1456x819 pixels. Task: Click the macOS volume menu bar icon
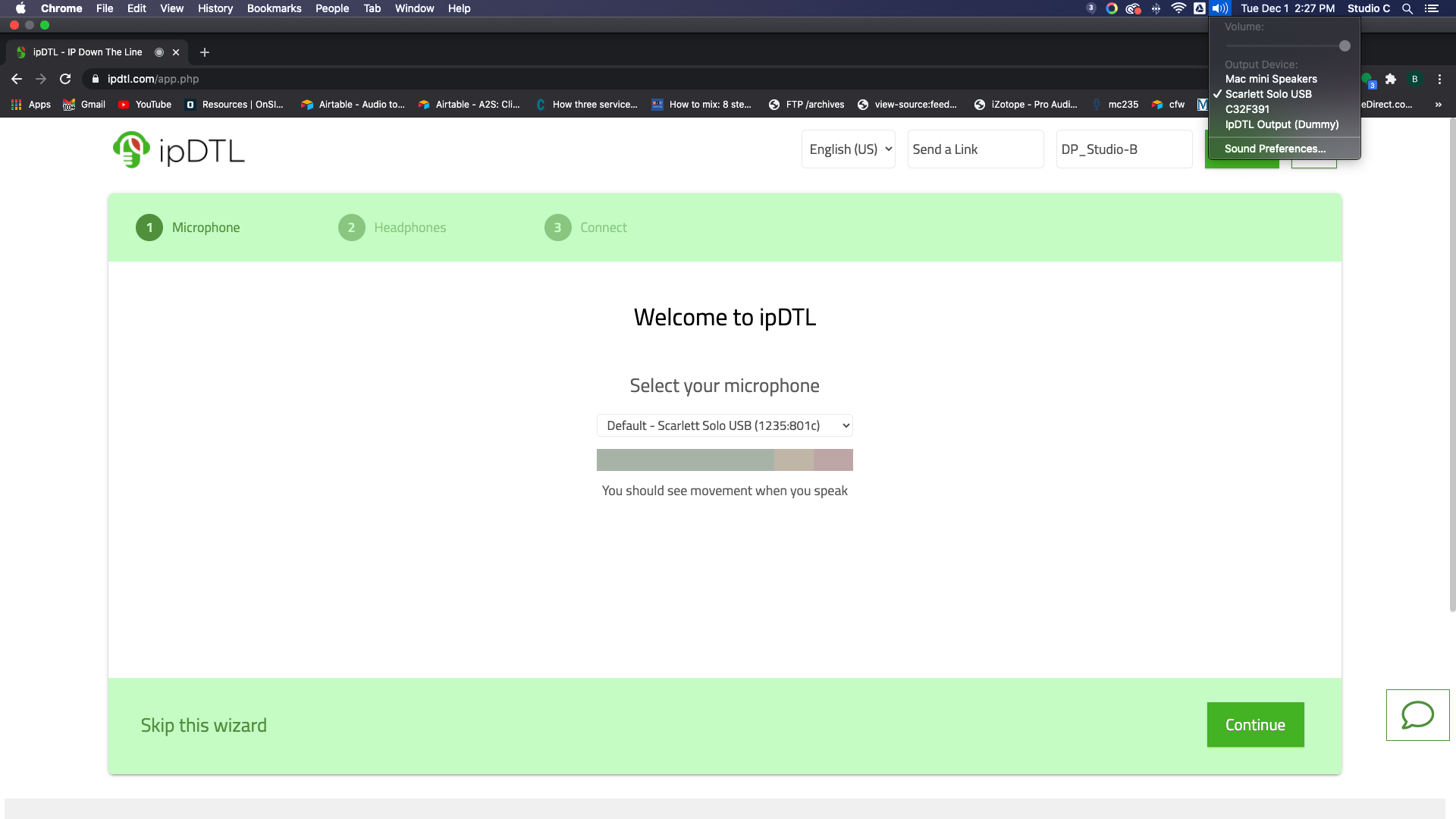pyautogui.click(x=1219, y=8)
